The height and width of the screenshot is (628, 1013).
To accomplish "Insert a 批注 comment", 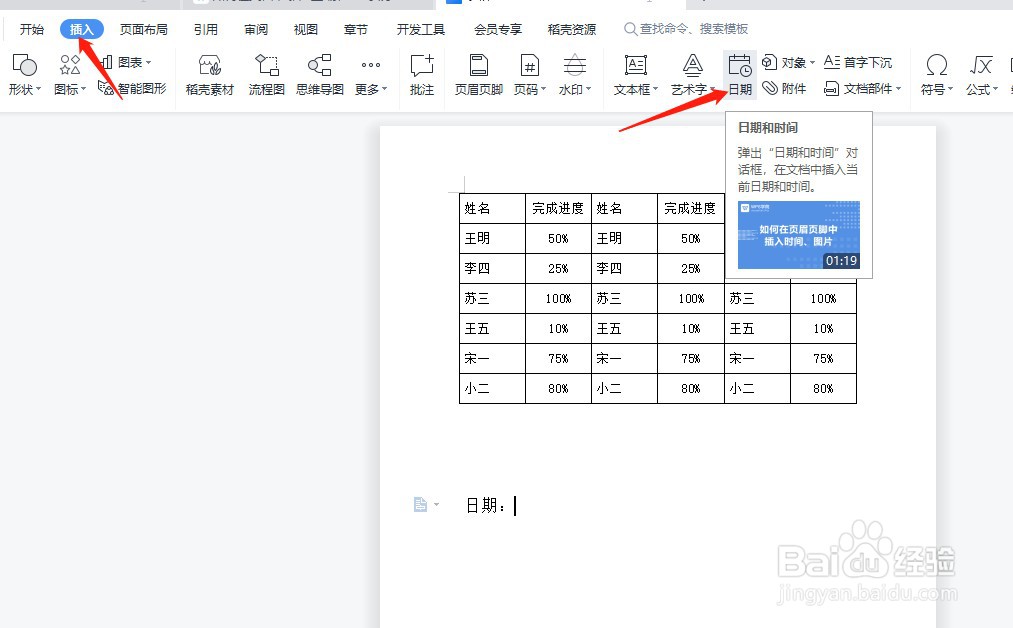I will point(421,75).
